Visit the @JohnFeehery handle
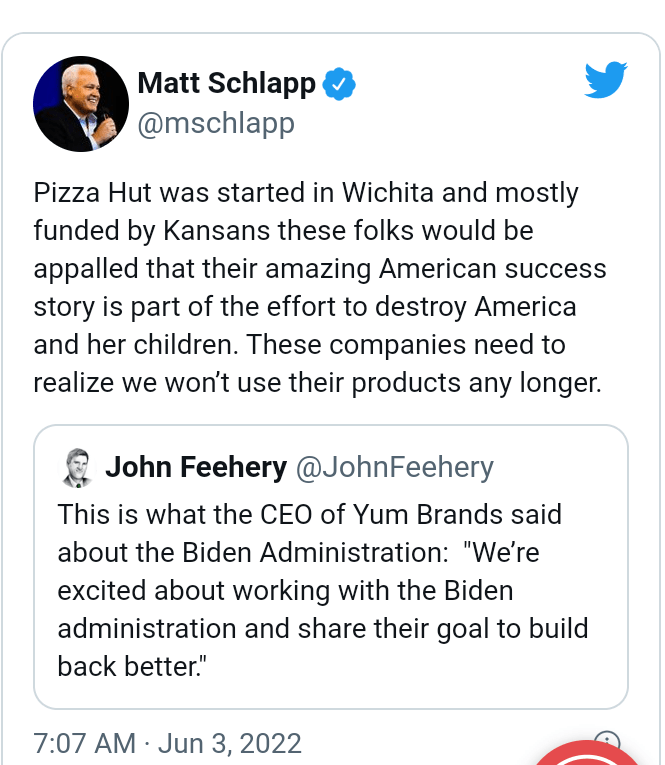 pos(395,467)
